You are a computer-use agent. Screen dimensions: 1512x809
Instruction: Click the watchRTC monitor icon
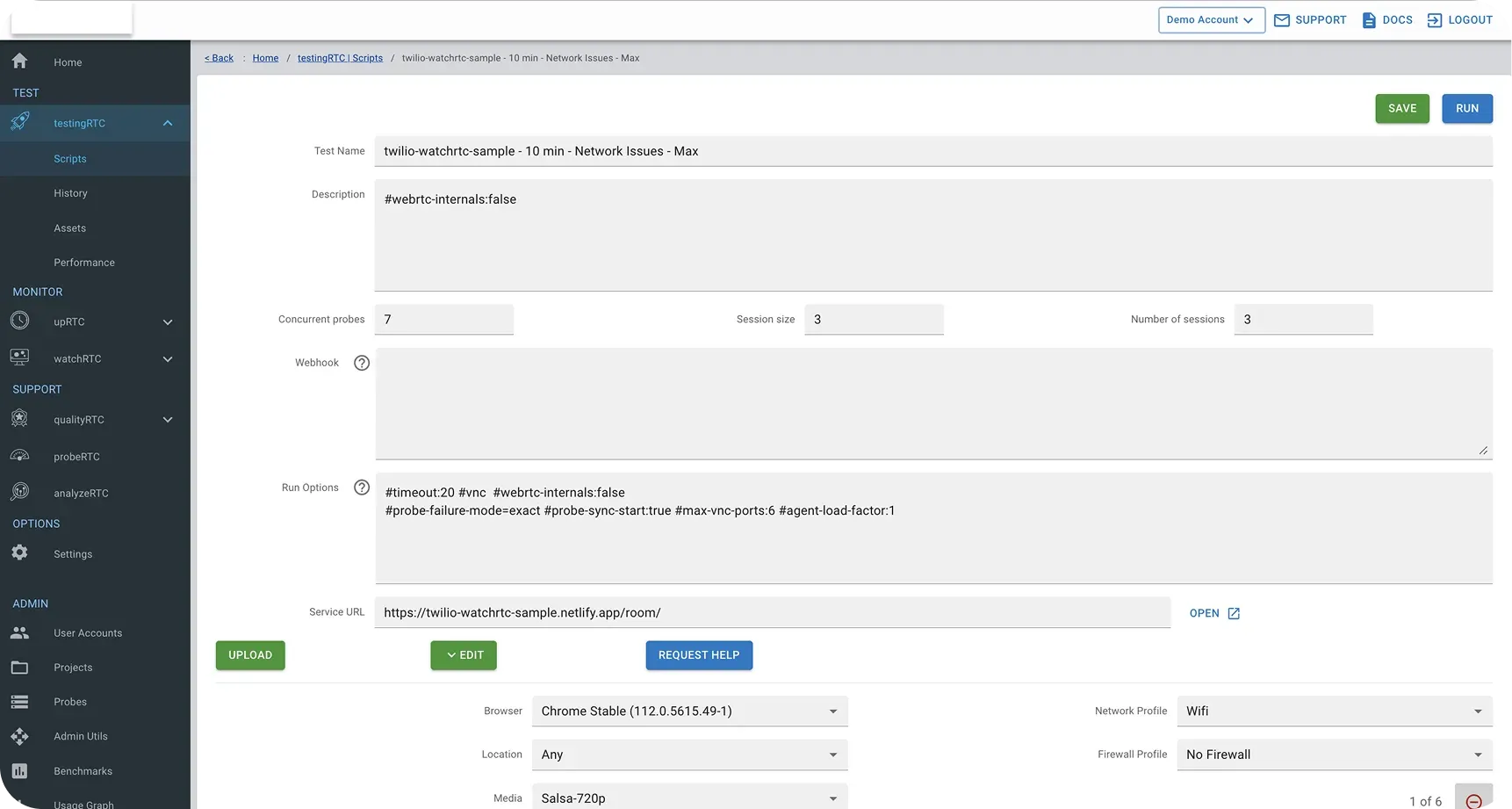[19, 358]
